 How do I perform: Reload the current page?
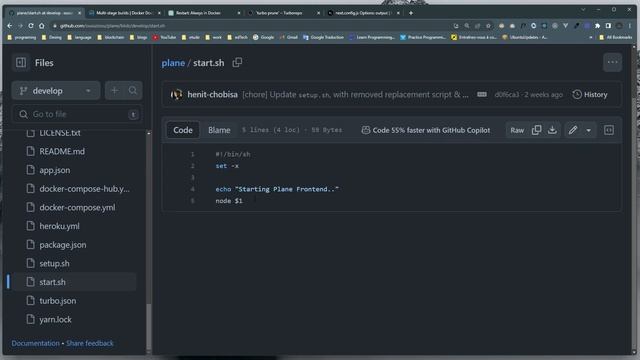pos(31,26)
